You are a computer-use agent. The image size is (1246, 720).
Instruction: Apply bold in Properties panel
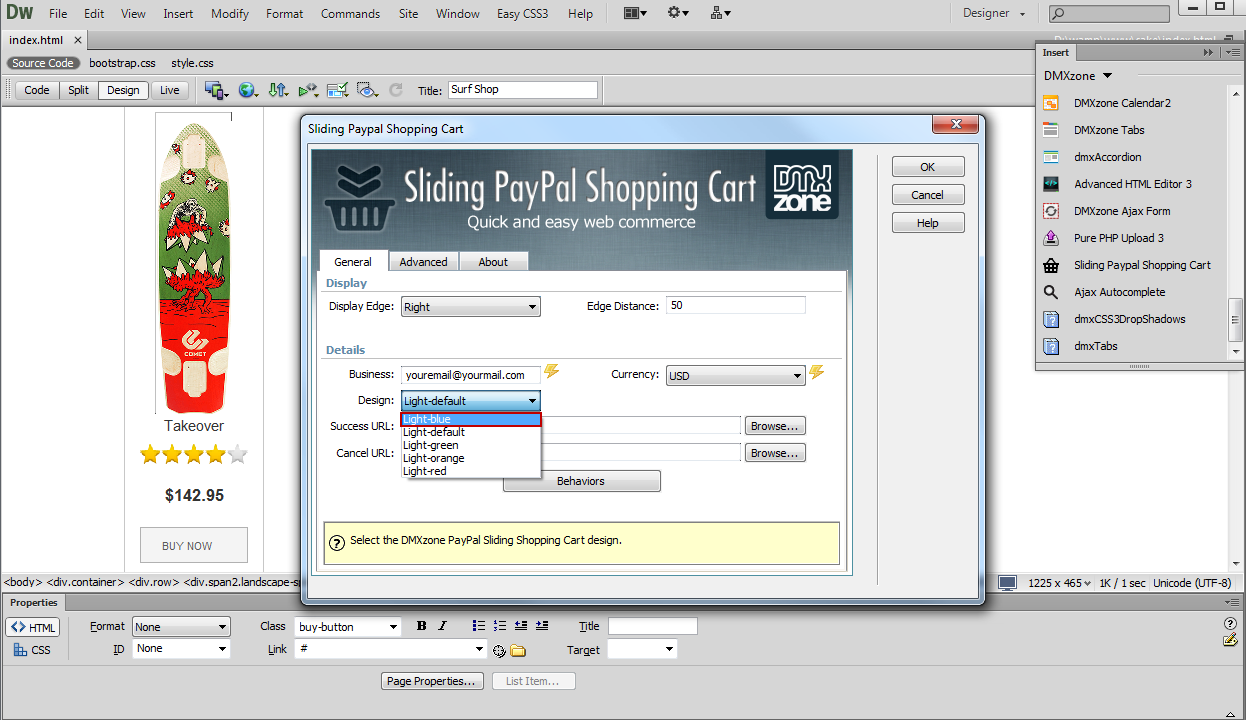click(x=421, y=626)
